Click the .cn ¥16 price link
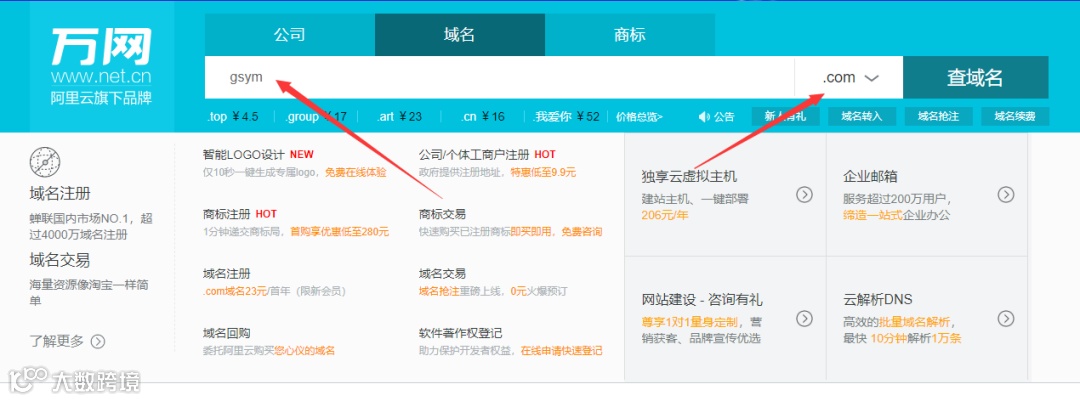The height and width of the screenshot is (401, 1080). pyautogui.click(x=482, y=116)
